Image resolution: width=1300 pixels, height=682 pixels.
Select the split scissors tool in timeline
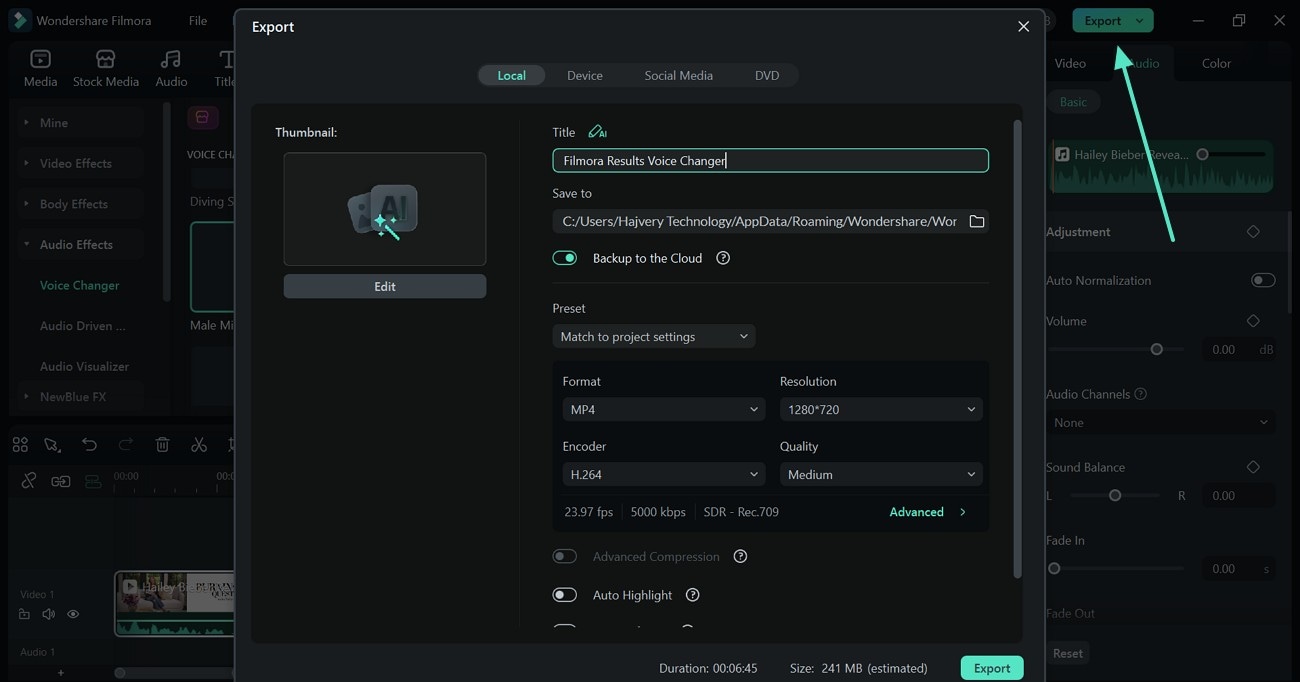click(x=199, y=445)
